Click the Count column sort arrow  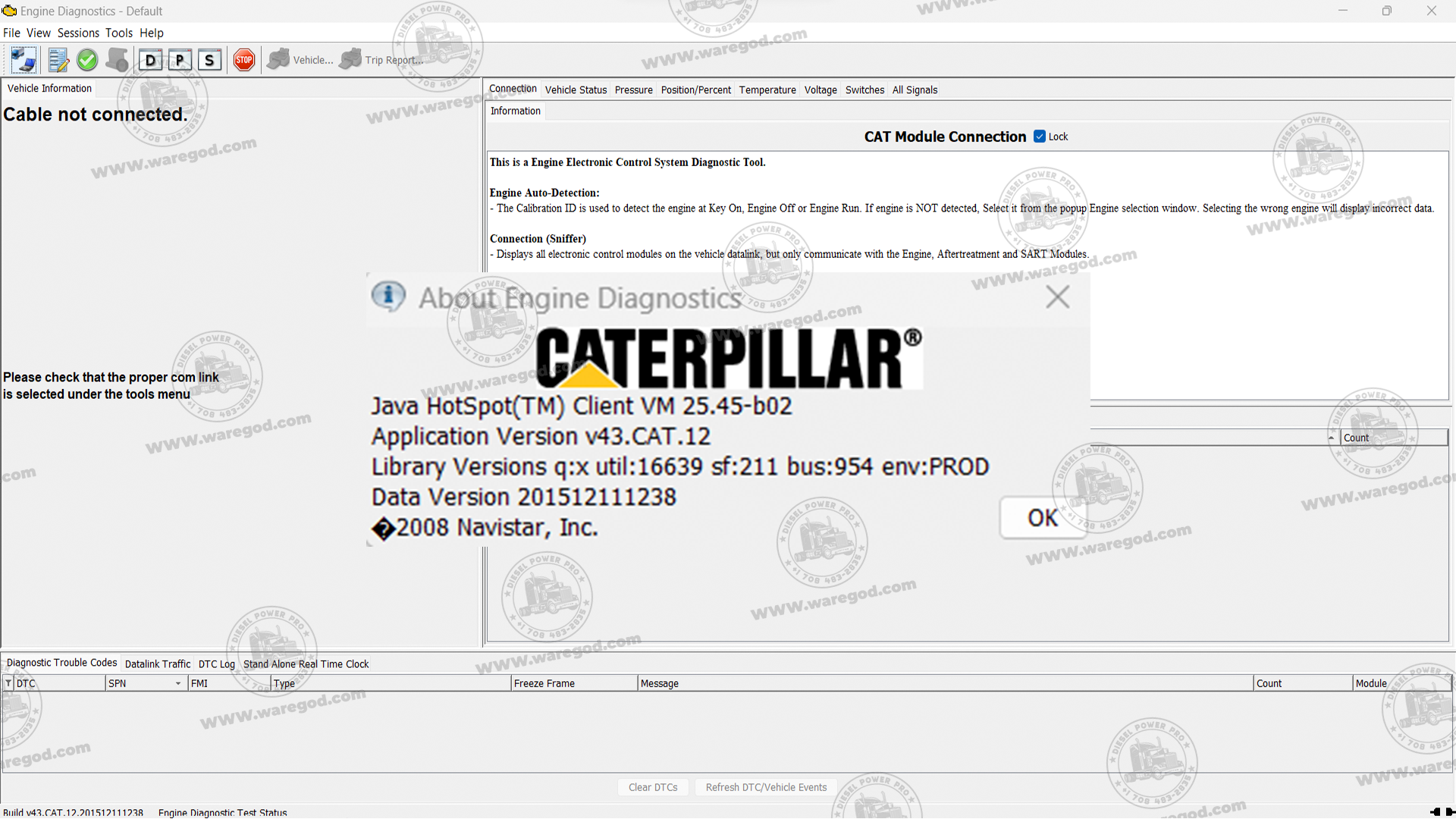(1331, 438)
